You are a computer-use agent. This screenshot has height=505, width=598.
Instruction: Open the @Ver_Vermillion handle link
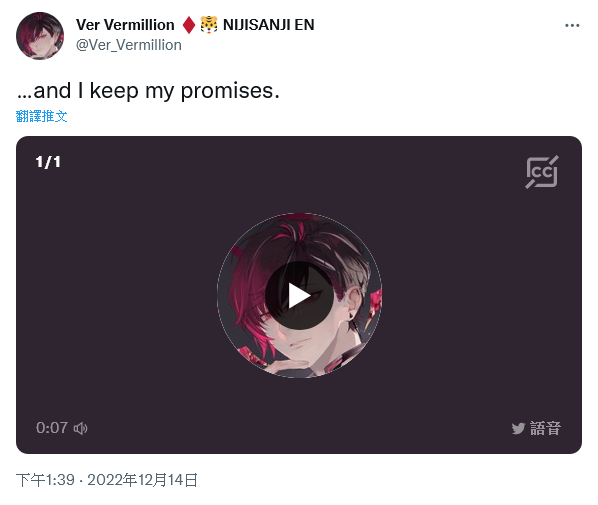tap(129, 45)
